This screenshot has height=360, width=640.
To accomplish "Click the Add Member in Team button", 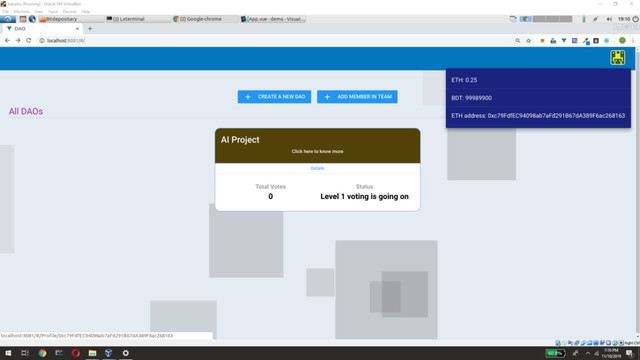I will pos(357,97).
